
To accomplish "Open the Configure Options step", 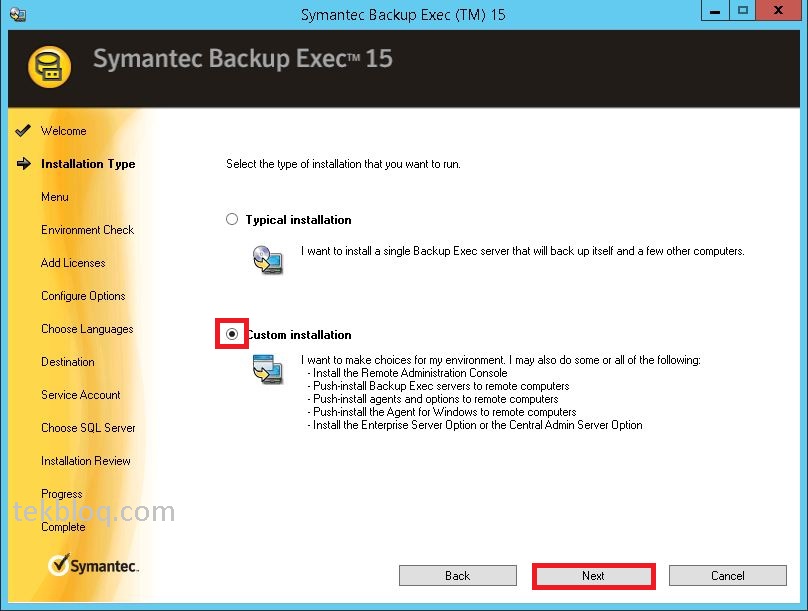I will 83,296.
